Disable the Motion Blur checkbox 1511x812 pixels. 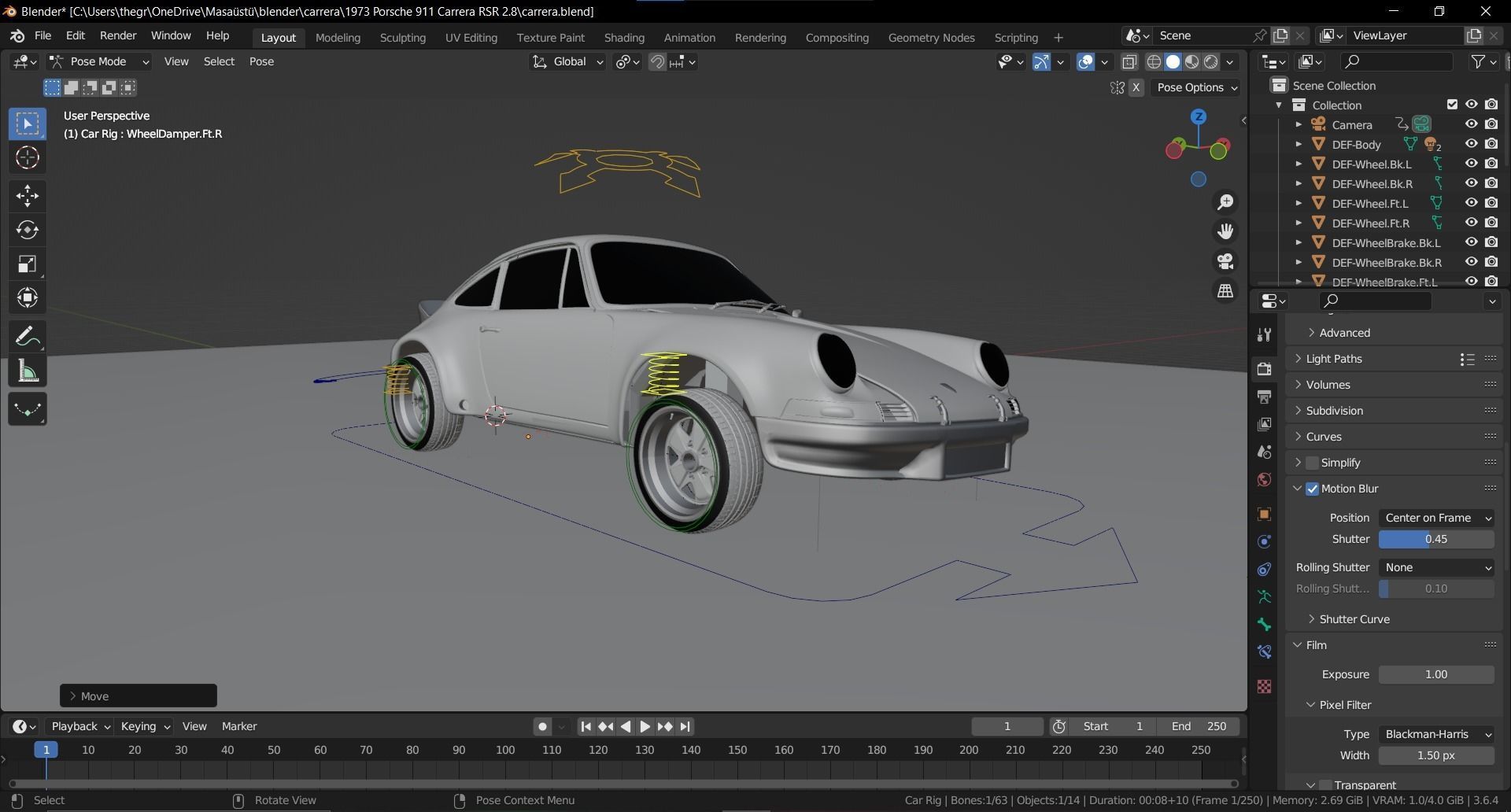[x=1312, y=489]
